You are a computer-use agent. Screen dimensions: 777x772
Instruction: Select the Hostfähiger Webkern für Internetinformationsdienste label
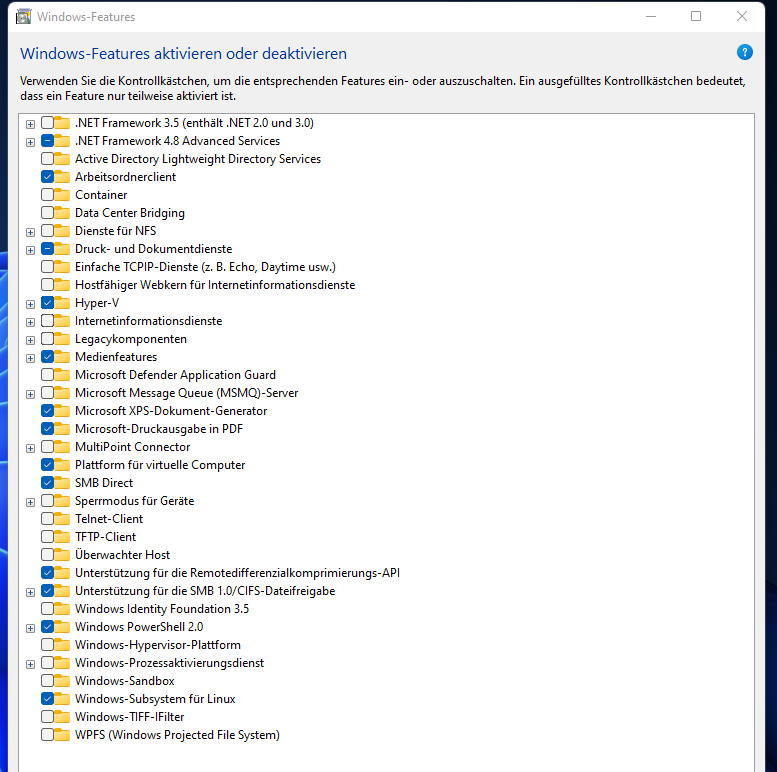[215, 285]
